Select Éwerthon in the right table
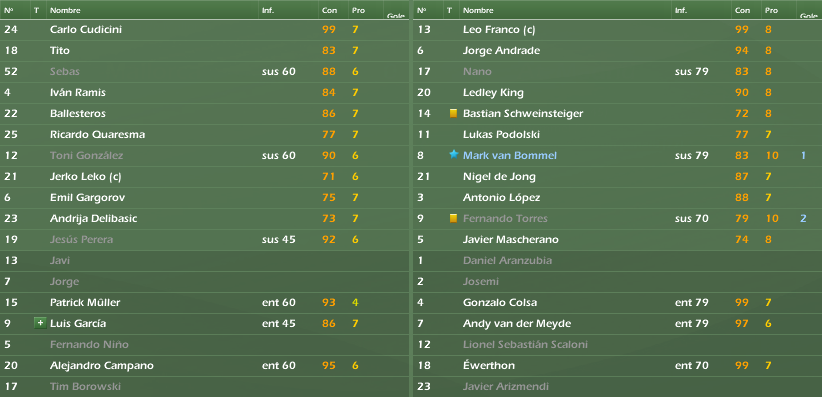Image resolution: width=822 pixels, height=397 pixels. (618, 365)
